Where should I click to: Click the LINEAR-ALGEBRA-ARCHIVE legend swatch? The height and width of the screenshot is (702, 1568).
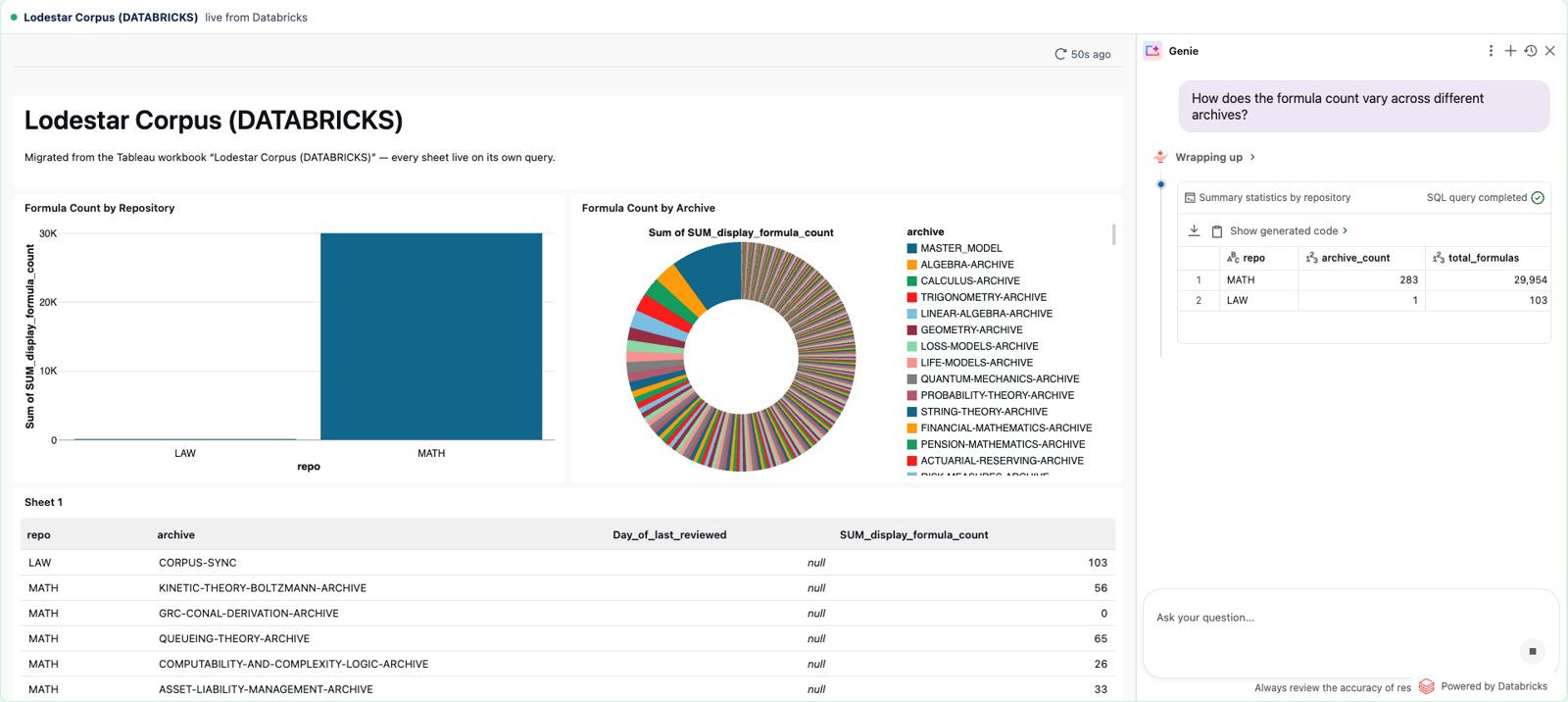[x=912, y=314]
